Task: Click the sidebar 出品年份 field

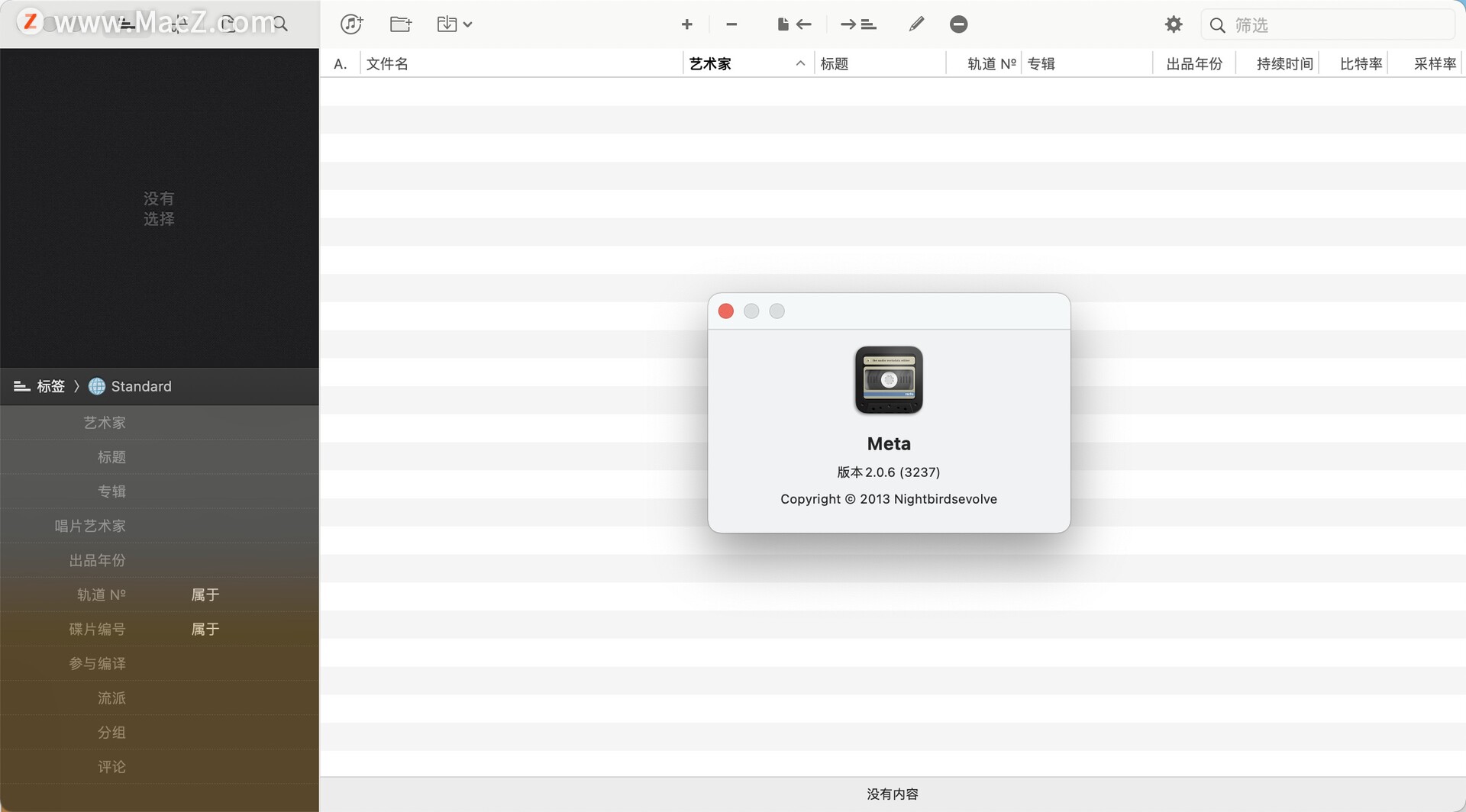Action: [x=160, y=560]
